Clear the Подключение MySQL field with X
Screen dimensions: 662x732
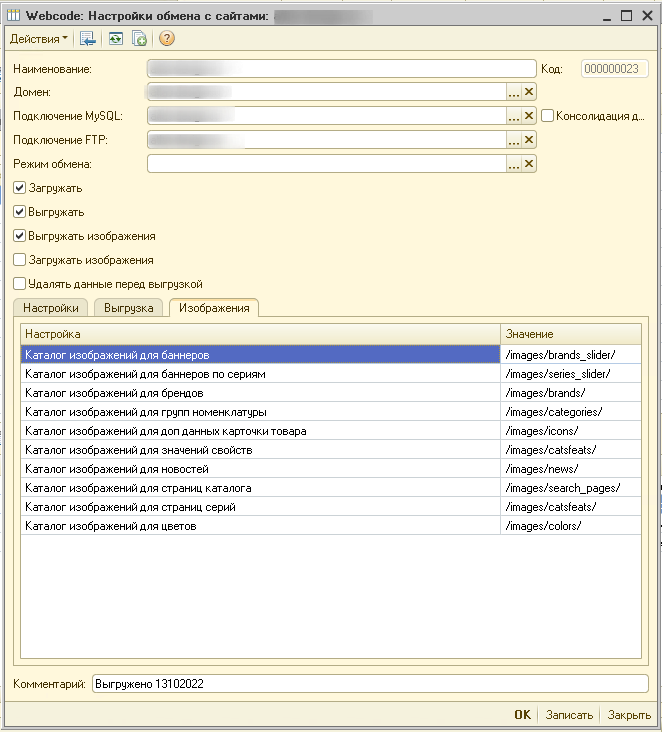[x=530, y=116]
